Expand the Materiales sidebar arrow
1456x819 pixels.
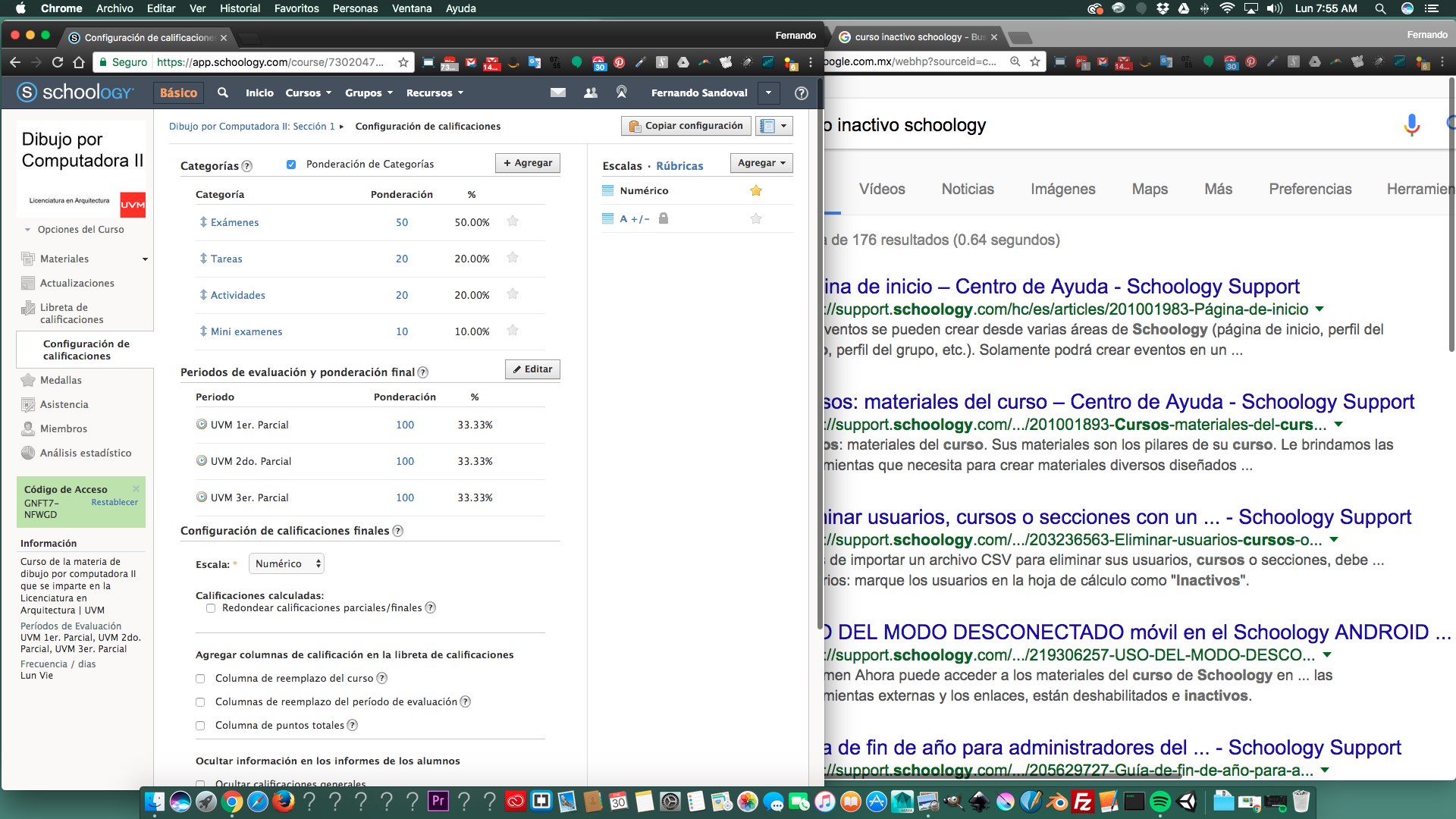tap(145, 259)
